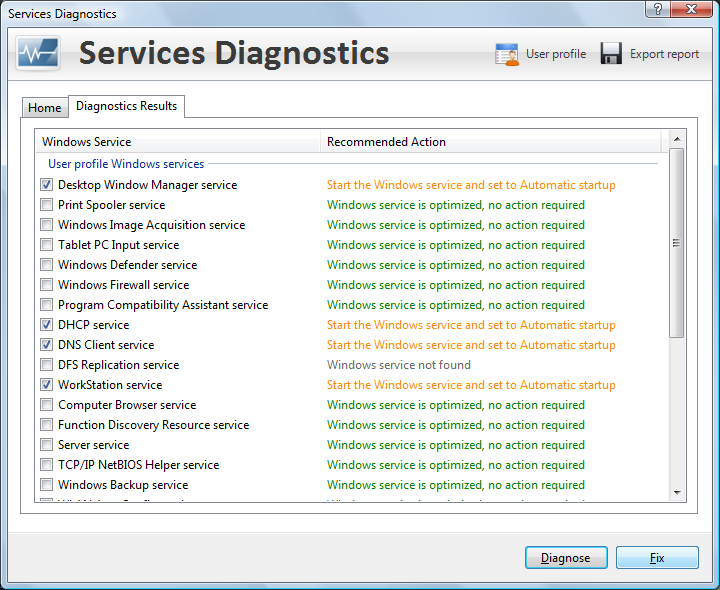Check TCP/IP NetBIOS Helper service checkbox
720x590 pixels.
[46, 465]
